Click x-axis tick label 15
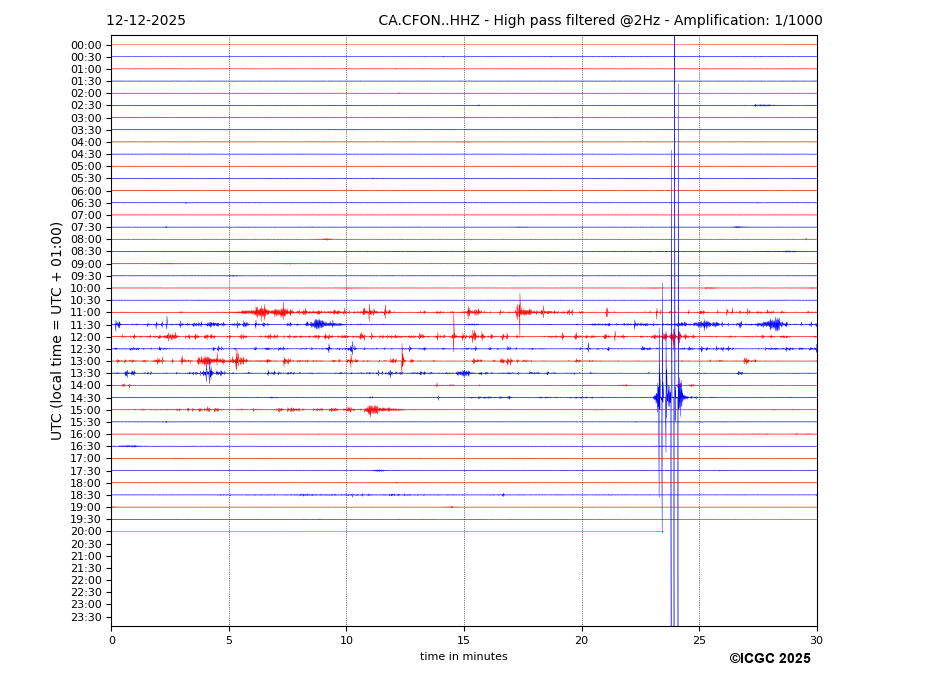 (x=464, y=639)
